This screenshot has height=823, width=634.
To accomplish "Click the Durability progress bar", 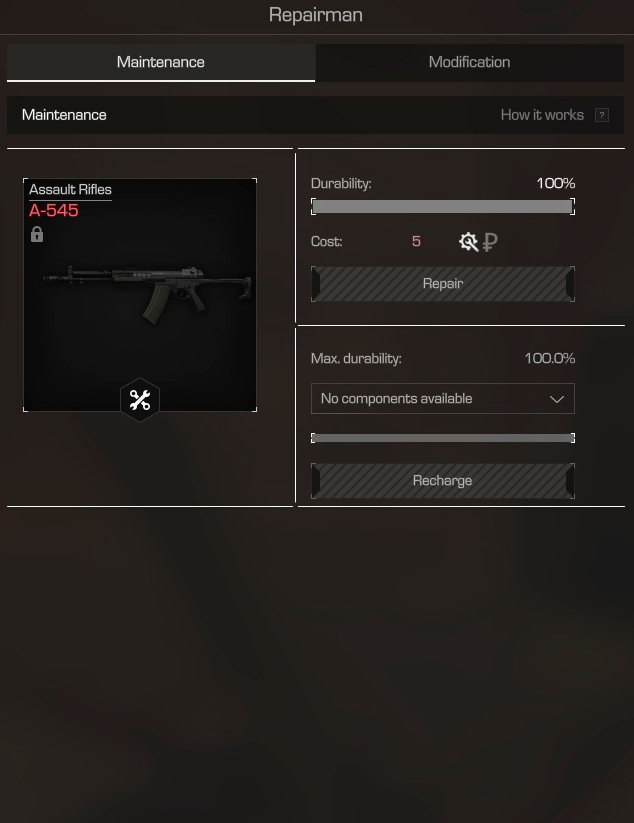I will click(x=443, y=206).
